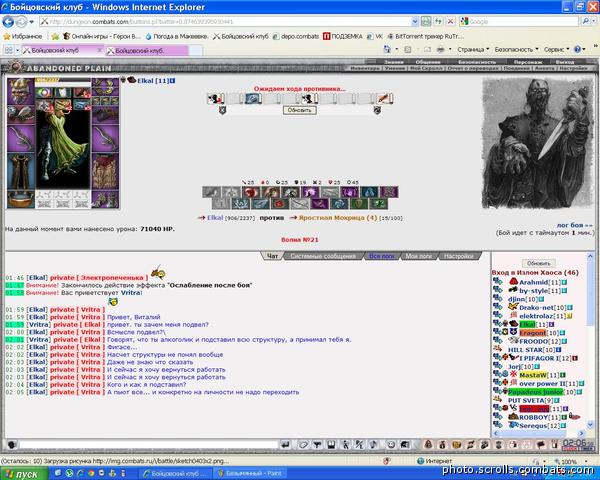Open the Мои логи tab
The image size is (600, 480).
click(419, 256)
